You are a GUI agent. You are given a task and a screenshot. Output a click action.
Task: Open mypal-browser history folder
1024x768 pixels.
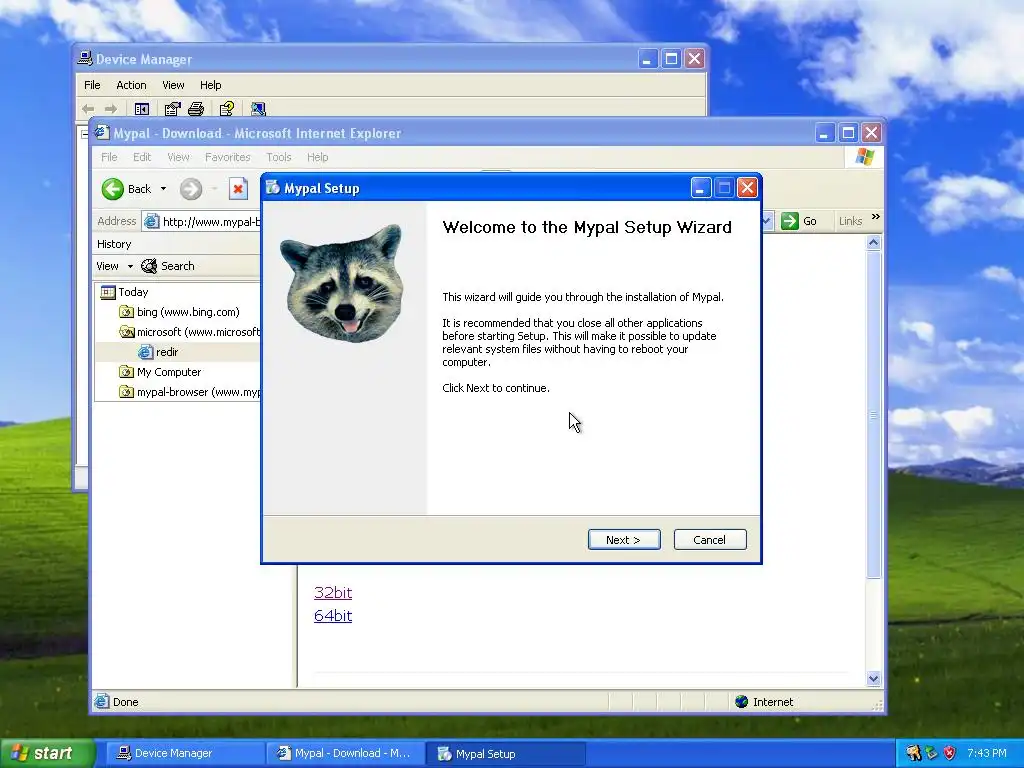[x=189, y=392]
